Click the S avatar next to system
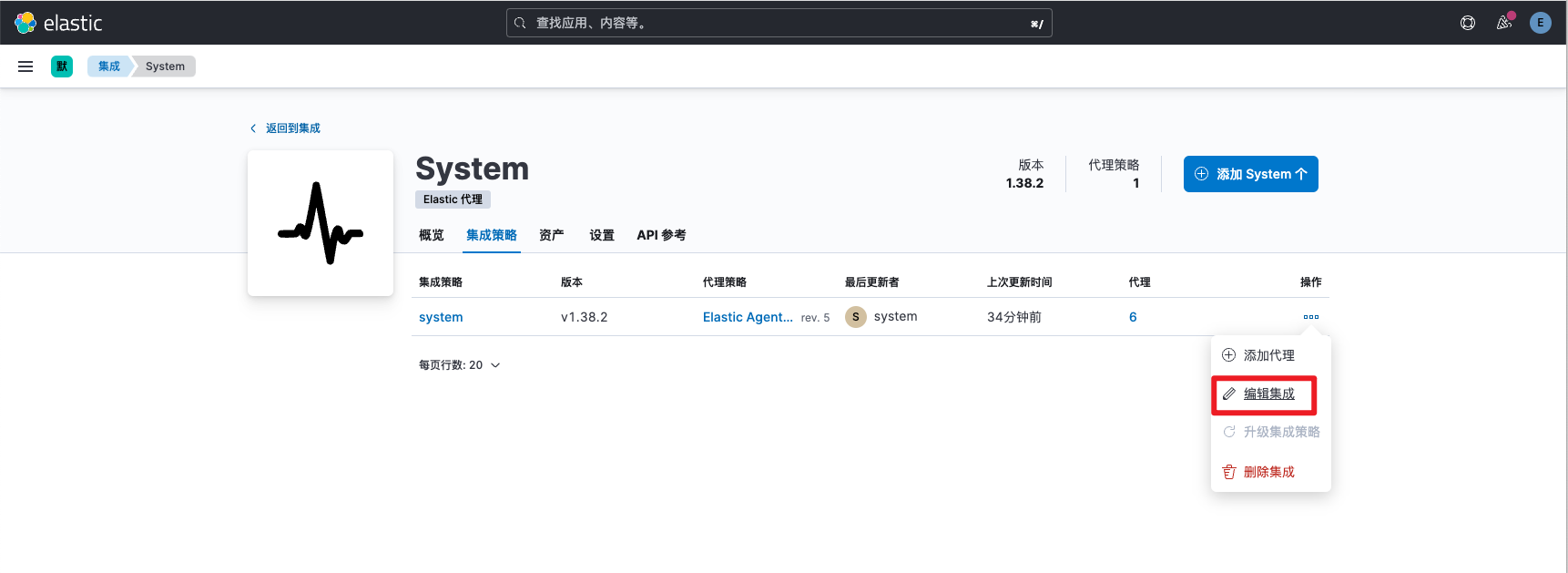The image size is (1568, 573). click(856, 317)
